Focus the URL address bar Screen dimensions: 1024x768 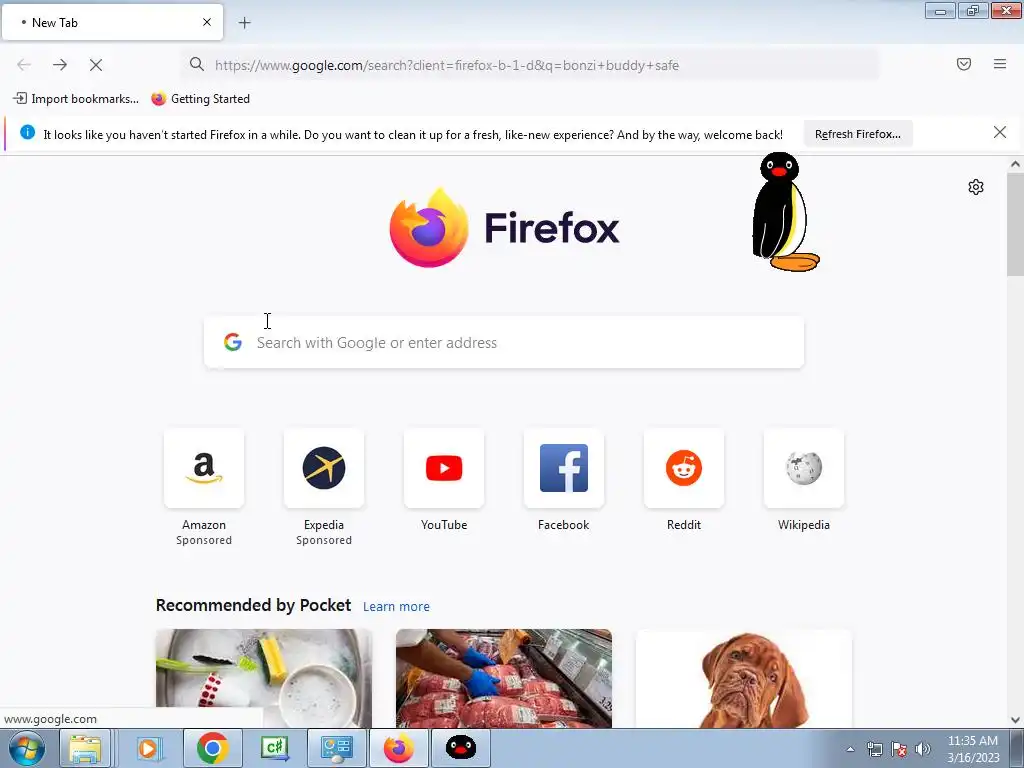click(x=530, y=65)
